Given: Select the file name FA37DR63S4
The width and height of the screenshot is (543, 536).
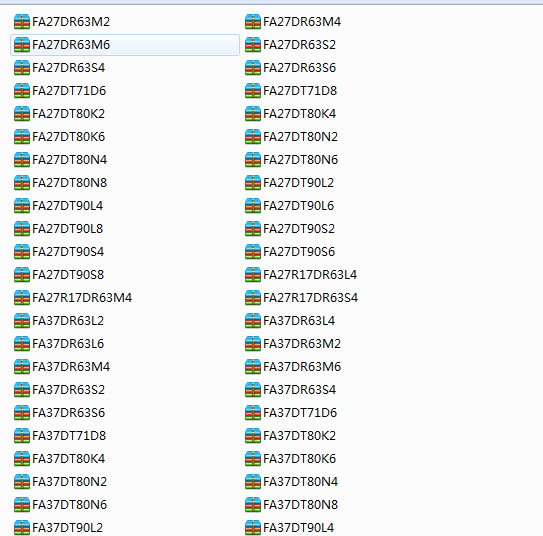Looking at the screenshot, I should coord(300,390).
